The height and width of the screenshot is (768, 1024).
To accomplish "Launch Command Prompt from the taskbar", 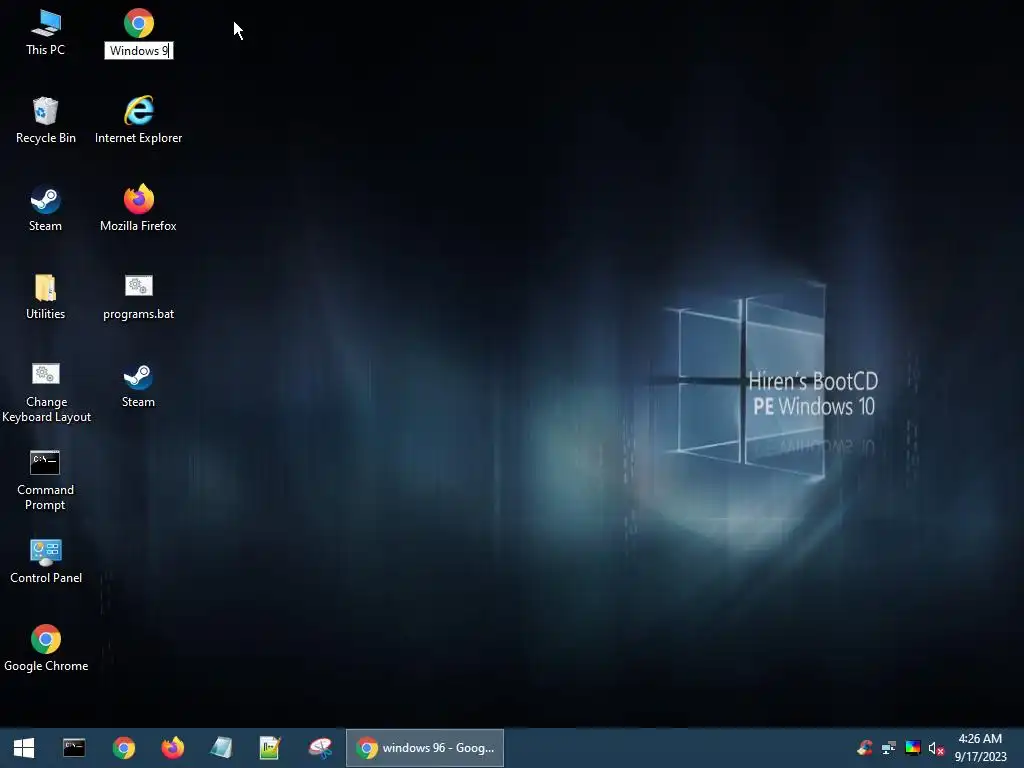I will pos(74,748).
